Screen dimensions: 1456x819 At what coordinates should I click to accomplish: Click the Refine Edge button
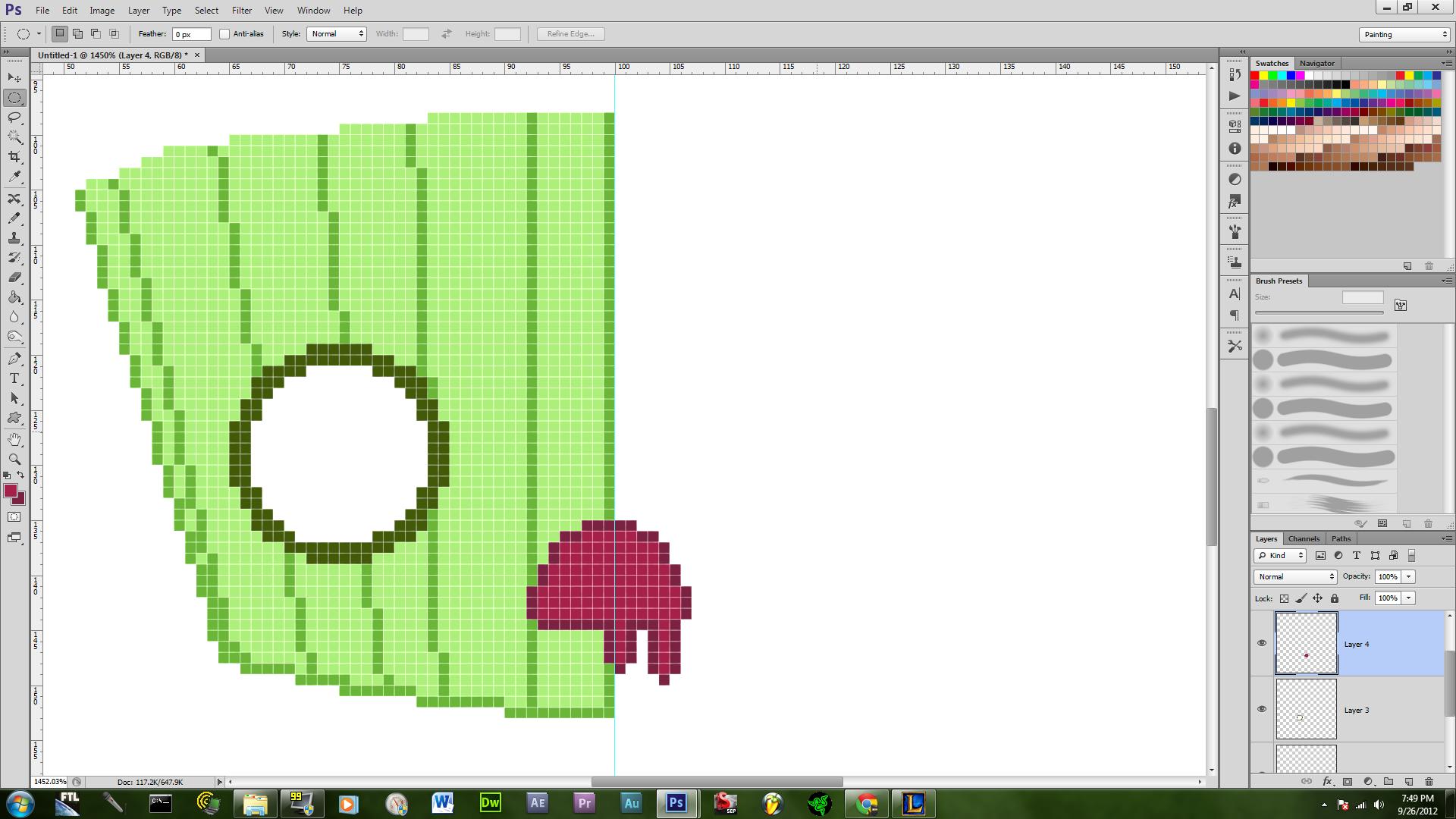pyautogui.click(x=570, y=34)
